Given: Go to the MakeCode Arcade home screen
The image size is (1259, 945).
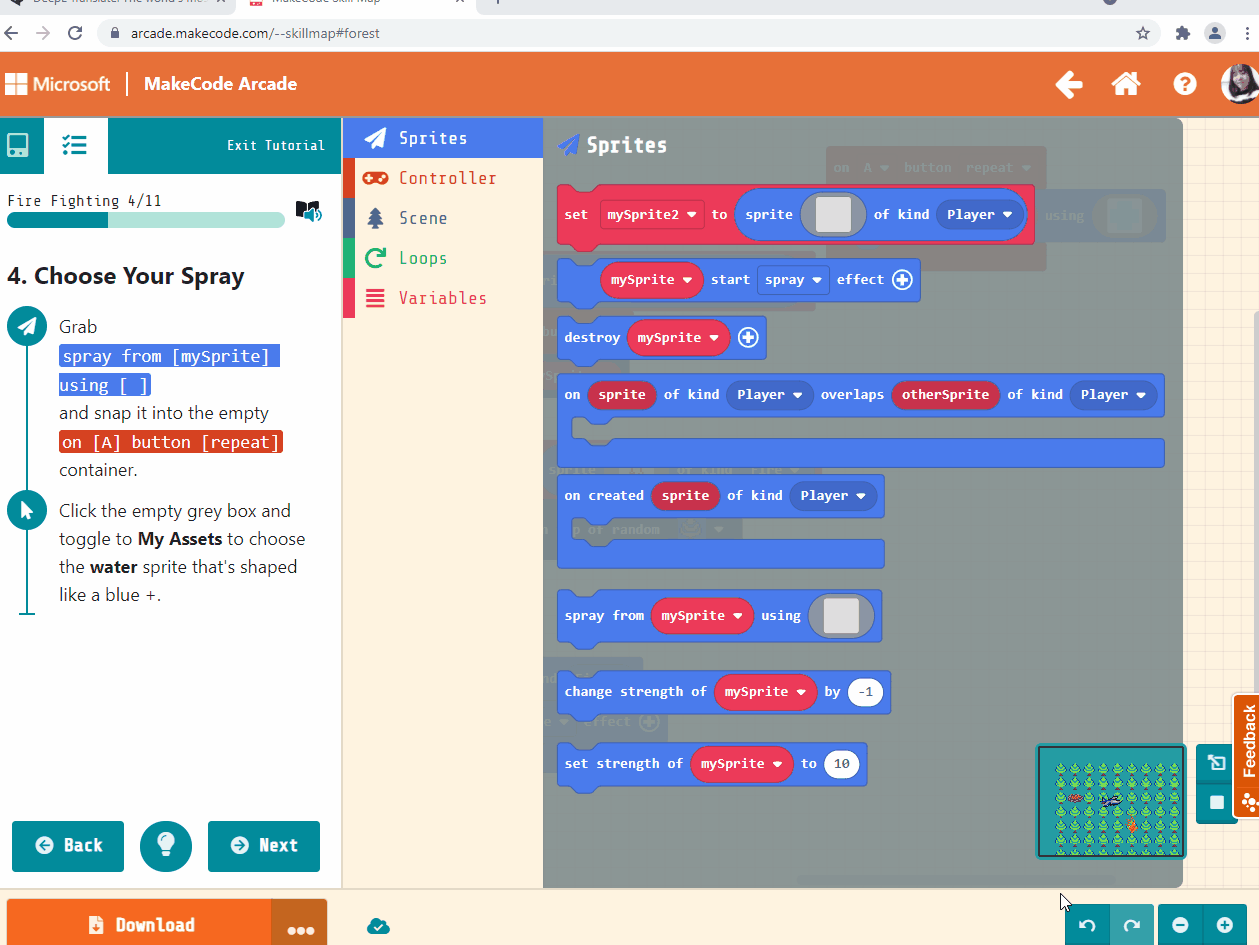Looking at the screenshot, I should point(1125,85).
